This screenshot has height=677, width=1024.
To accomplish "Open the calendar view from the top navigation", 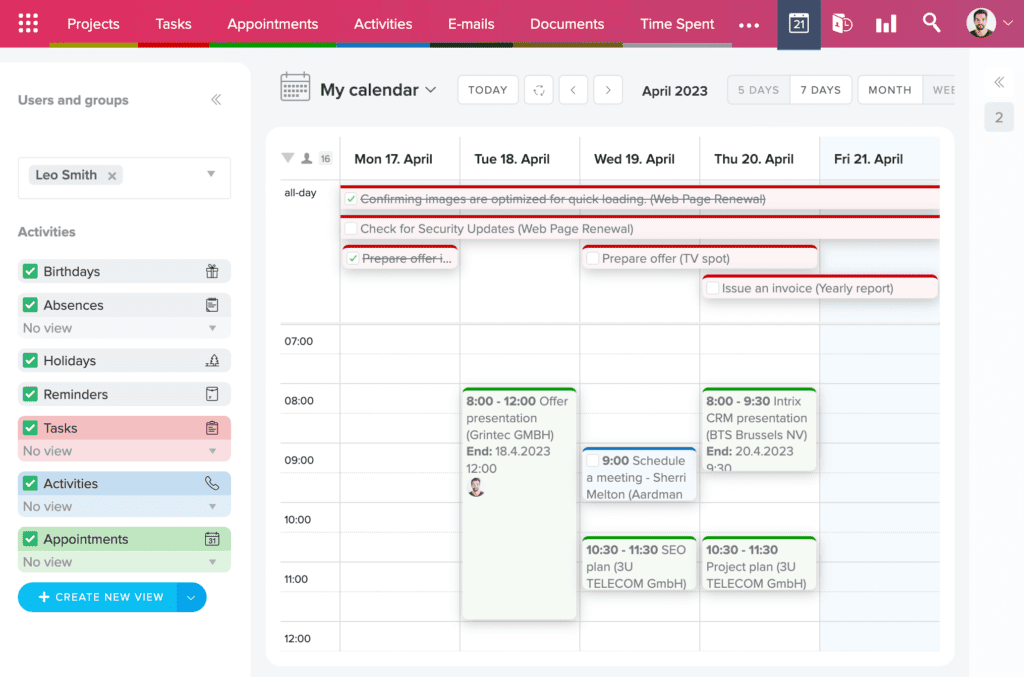I will pos(798,22).
